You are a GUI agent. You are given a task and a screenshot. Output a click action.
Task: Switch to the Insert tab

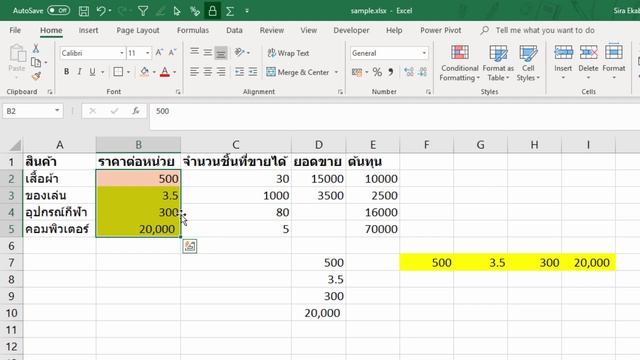88,30
